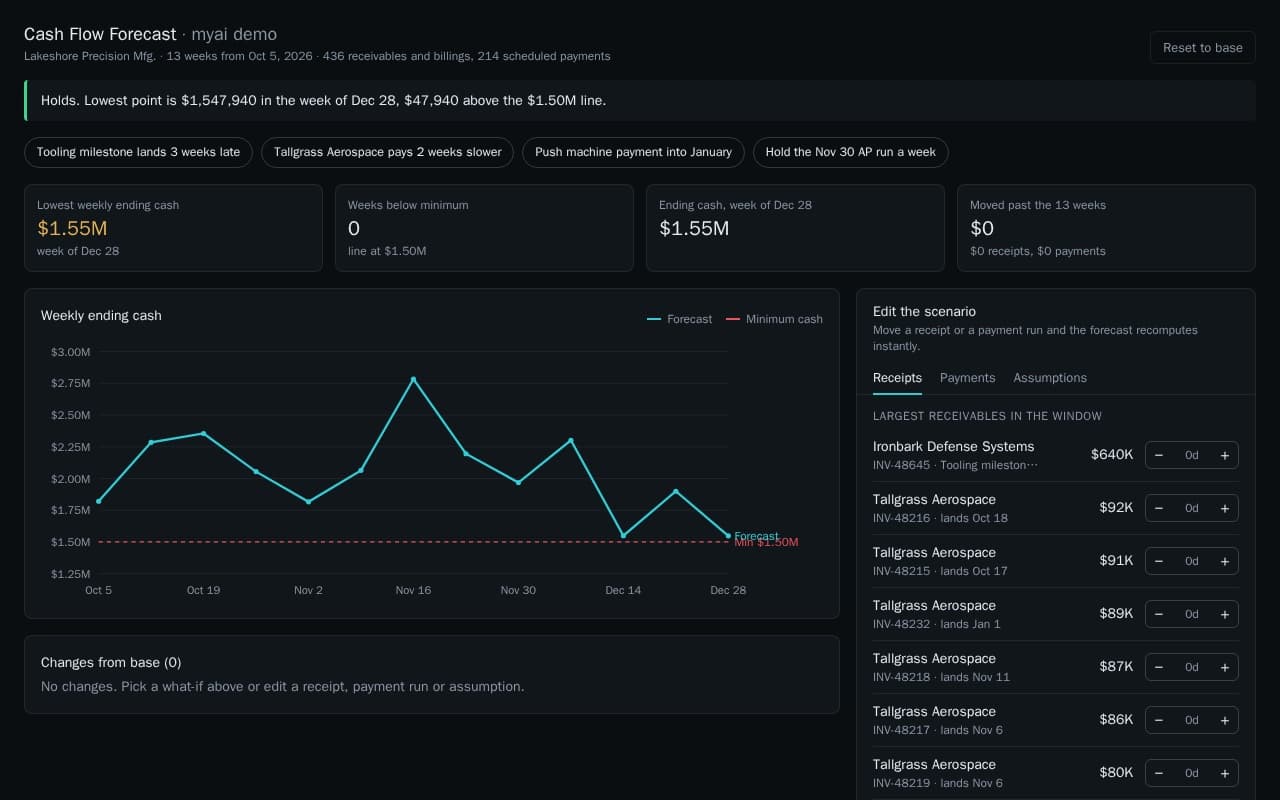Click the 'Ending cash, week of Dec 28' card
Screen dimensions: 1280x800
[795, 228]
